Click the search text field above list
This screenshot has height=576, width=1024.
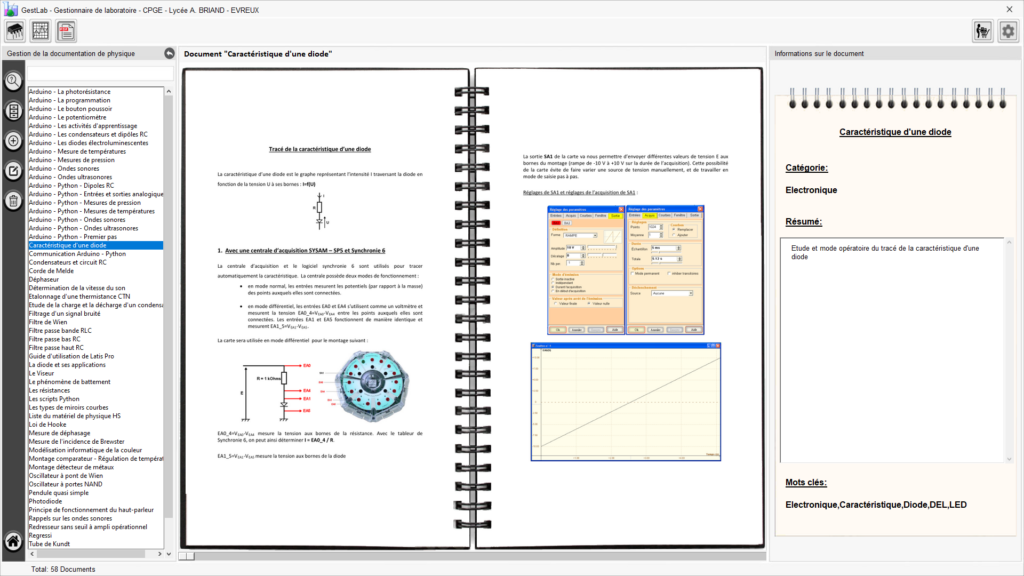click(100, 73)
